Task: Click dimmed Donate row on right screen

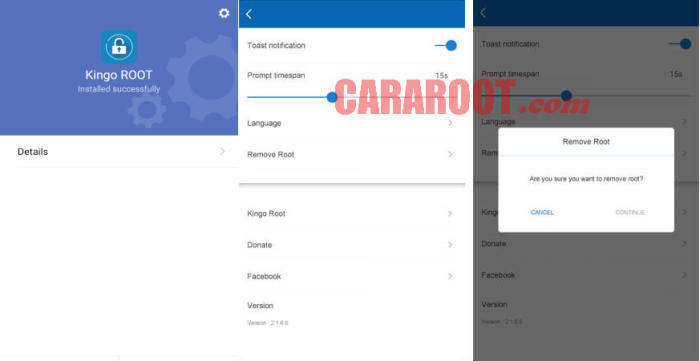Action: click(586, 244)
